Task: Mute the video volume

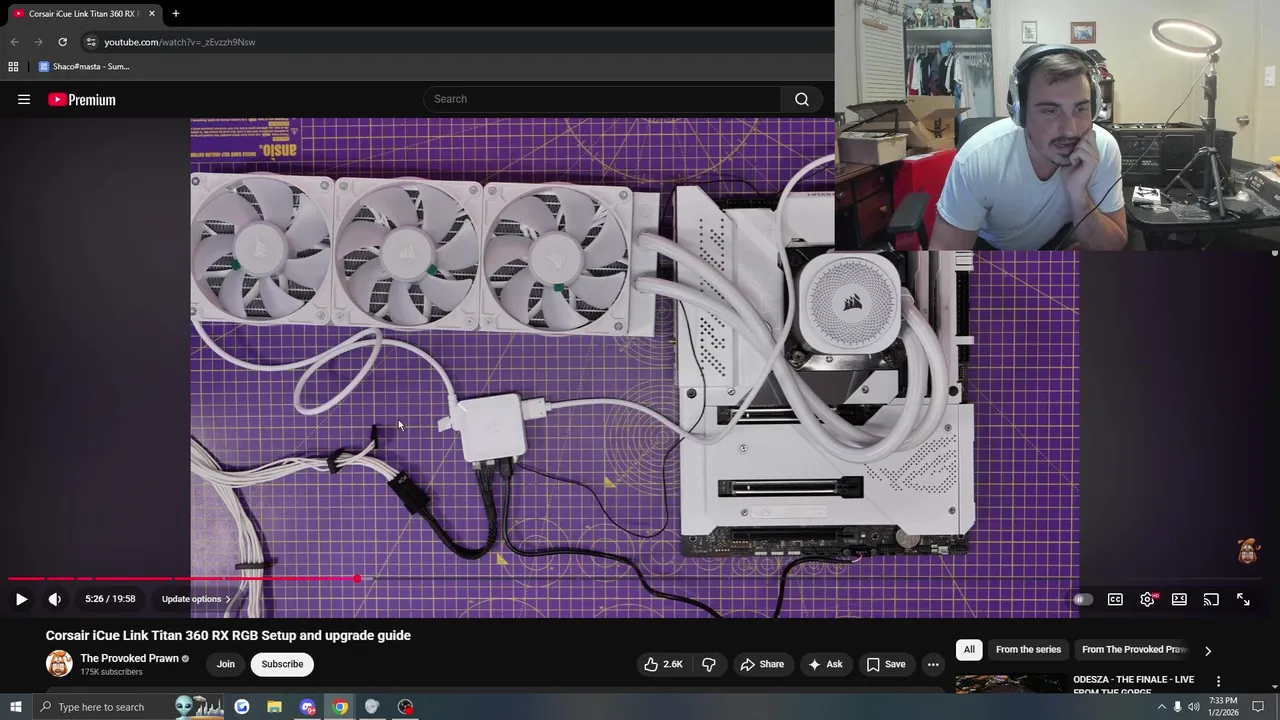Action: 55,599
